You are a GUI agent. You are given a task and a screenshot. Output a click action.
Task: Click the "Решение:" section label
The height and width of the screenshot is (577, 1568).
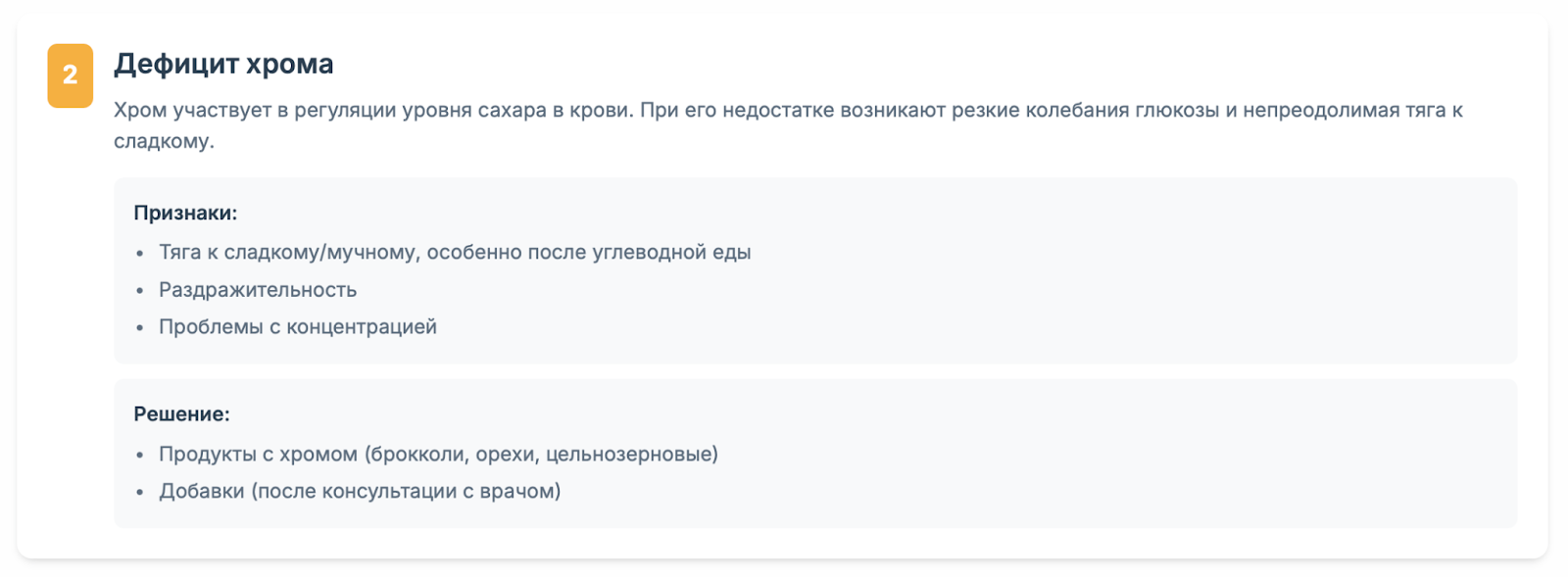(x=181, y=414)
